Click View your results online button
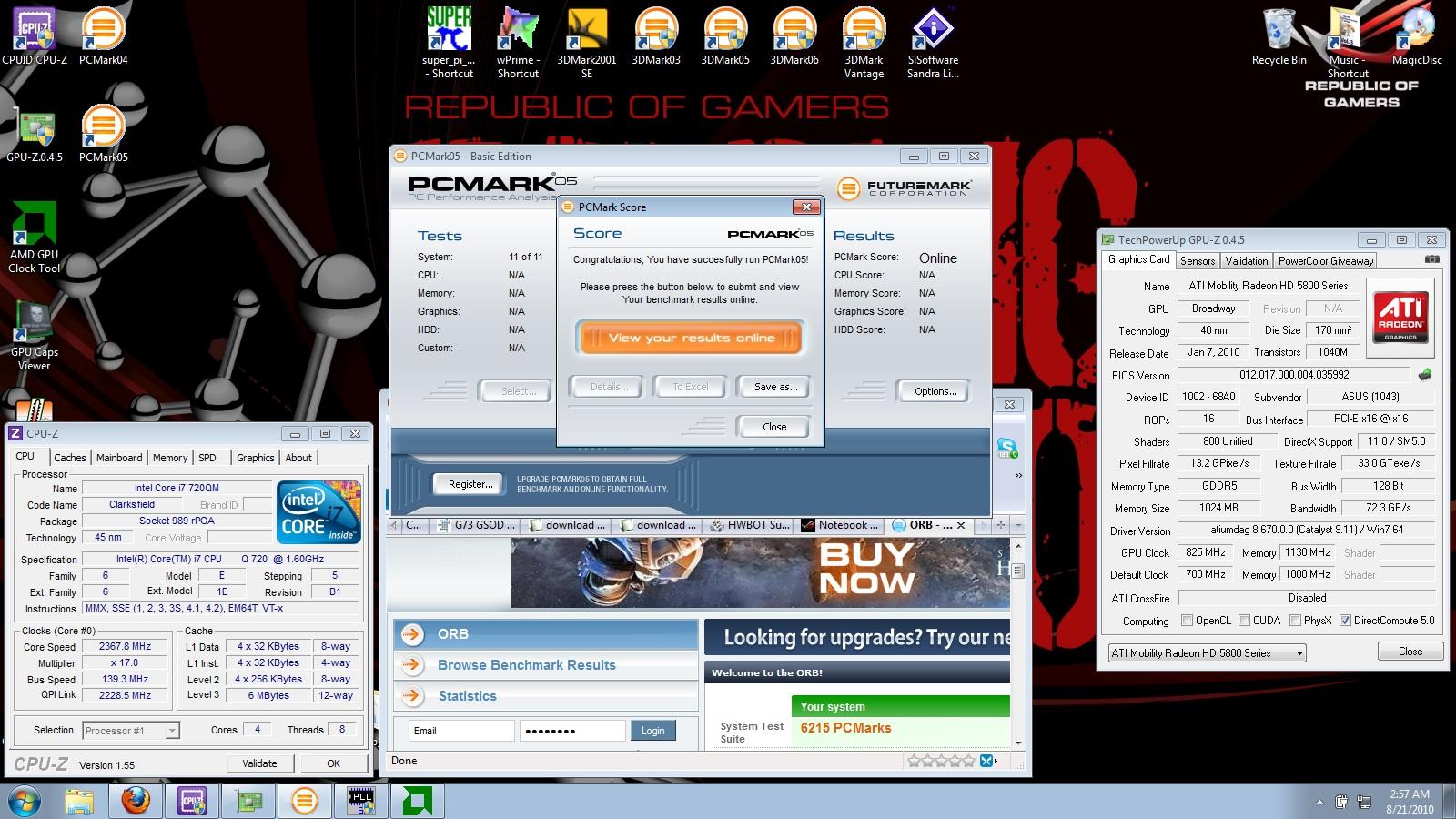This screenshot has height=819, width=1456. point(691,338)
